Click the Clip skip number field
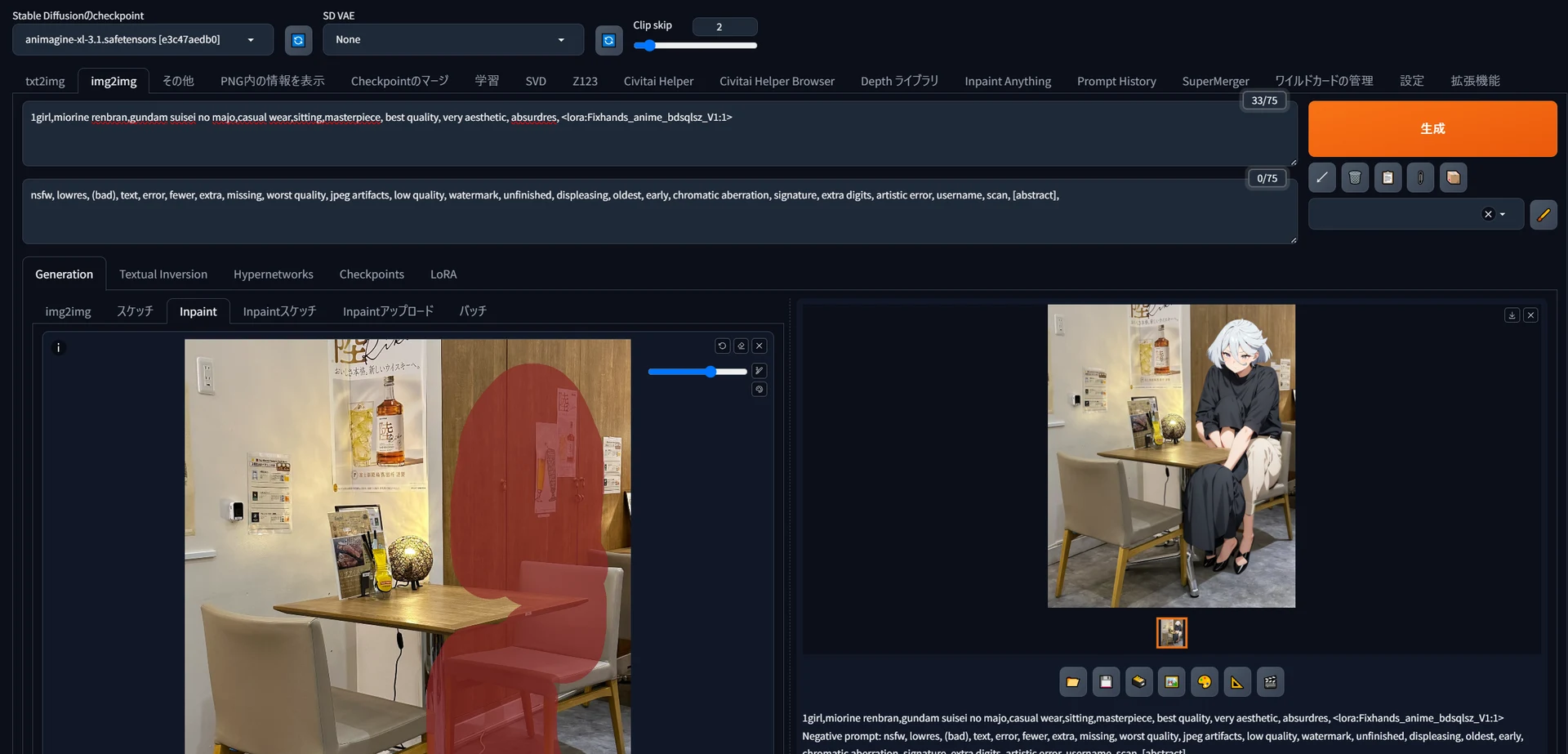This screenshot has width=1568, height=754. [724, 27]
